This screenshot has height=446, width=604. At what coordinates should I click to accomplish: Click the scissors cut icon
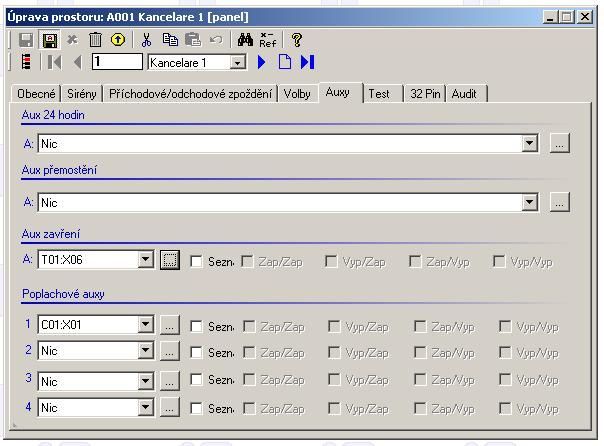147,40
